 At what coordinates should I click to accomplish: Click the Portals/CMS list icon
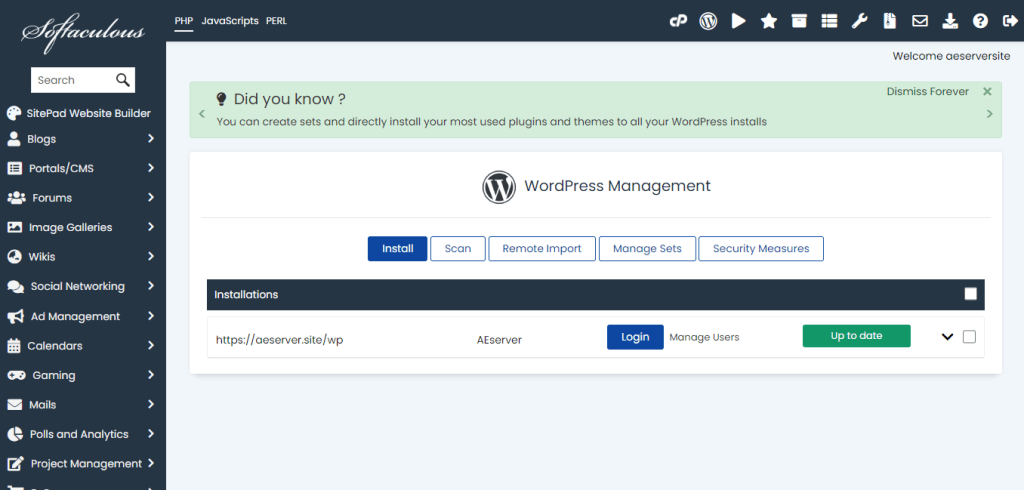(14, 168)
